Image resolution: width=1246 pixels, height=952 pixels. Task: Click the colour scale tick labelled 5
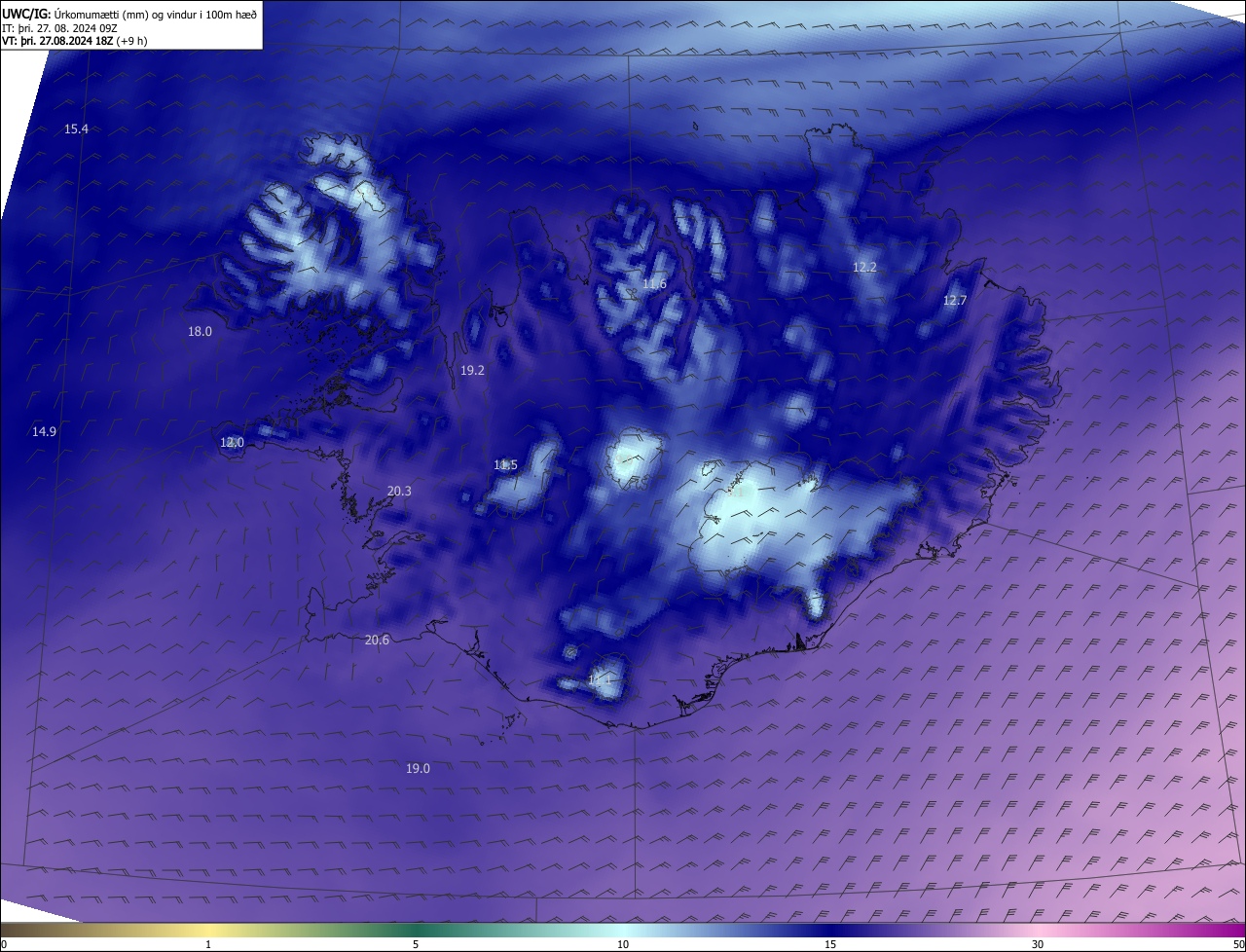point(416,944)
